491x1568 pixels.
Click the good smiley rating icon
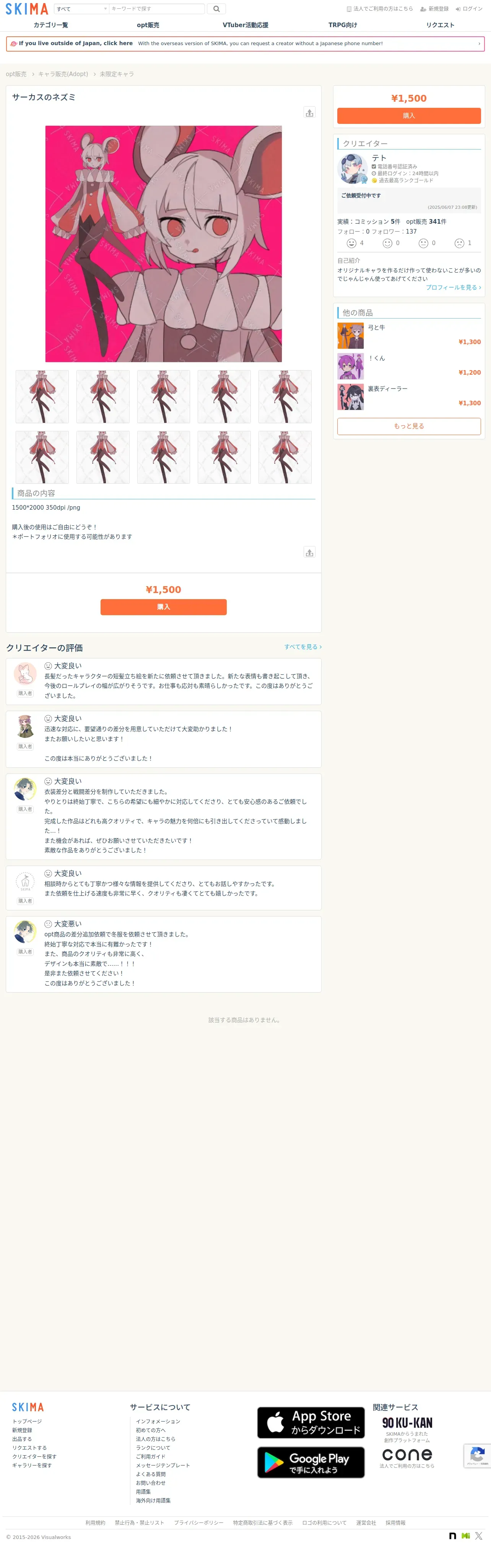pyautogui.click(x=388, y=244)
